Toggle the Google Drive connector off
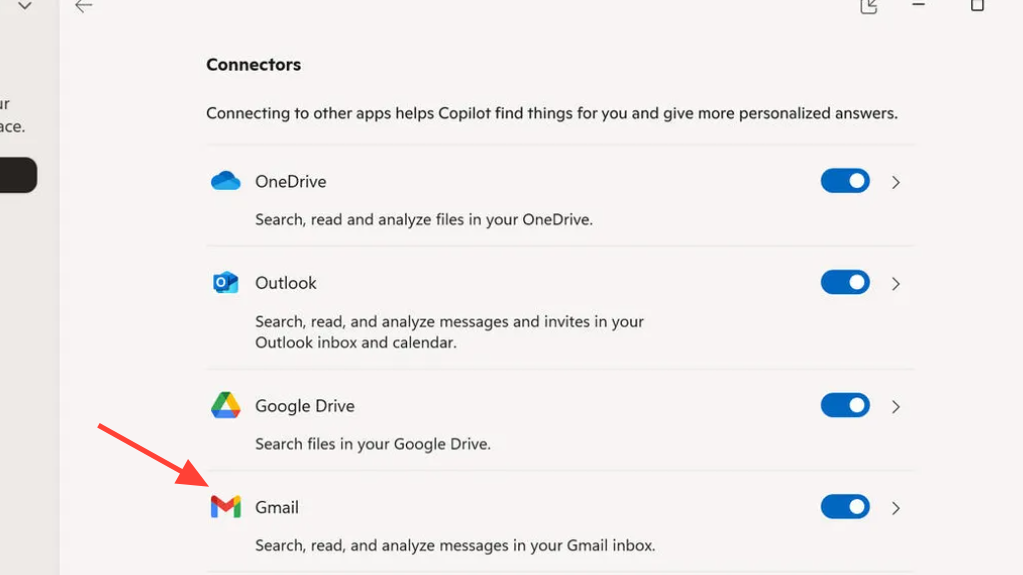 tap(845, 406)
